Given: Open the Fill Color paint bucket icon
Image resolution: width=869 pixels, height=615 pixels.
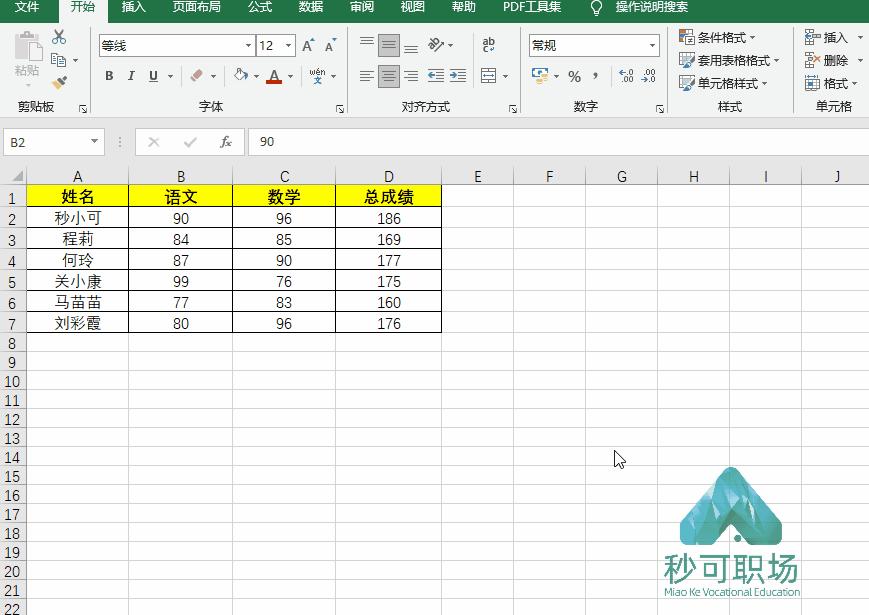Looking at the screenshot, I should [x=243, y=77].
